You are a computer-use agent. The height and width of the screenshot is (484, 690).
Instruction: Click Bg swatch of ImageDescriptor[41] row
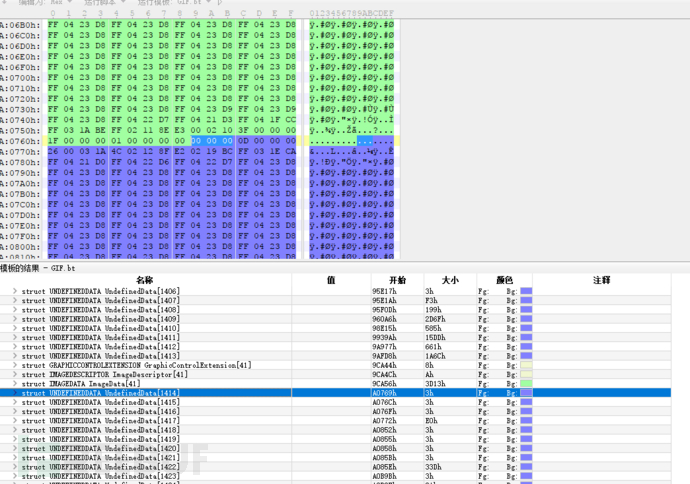(x=526, y=374)
